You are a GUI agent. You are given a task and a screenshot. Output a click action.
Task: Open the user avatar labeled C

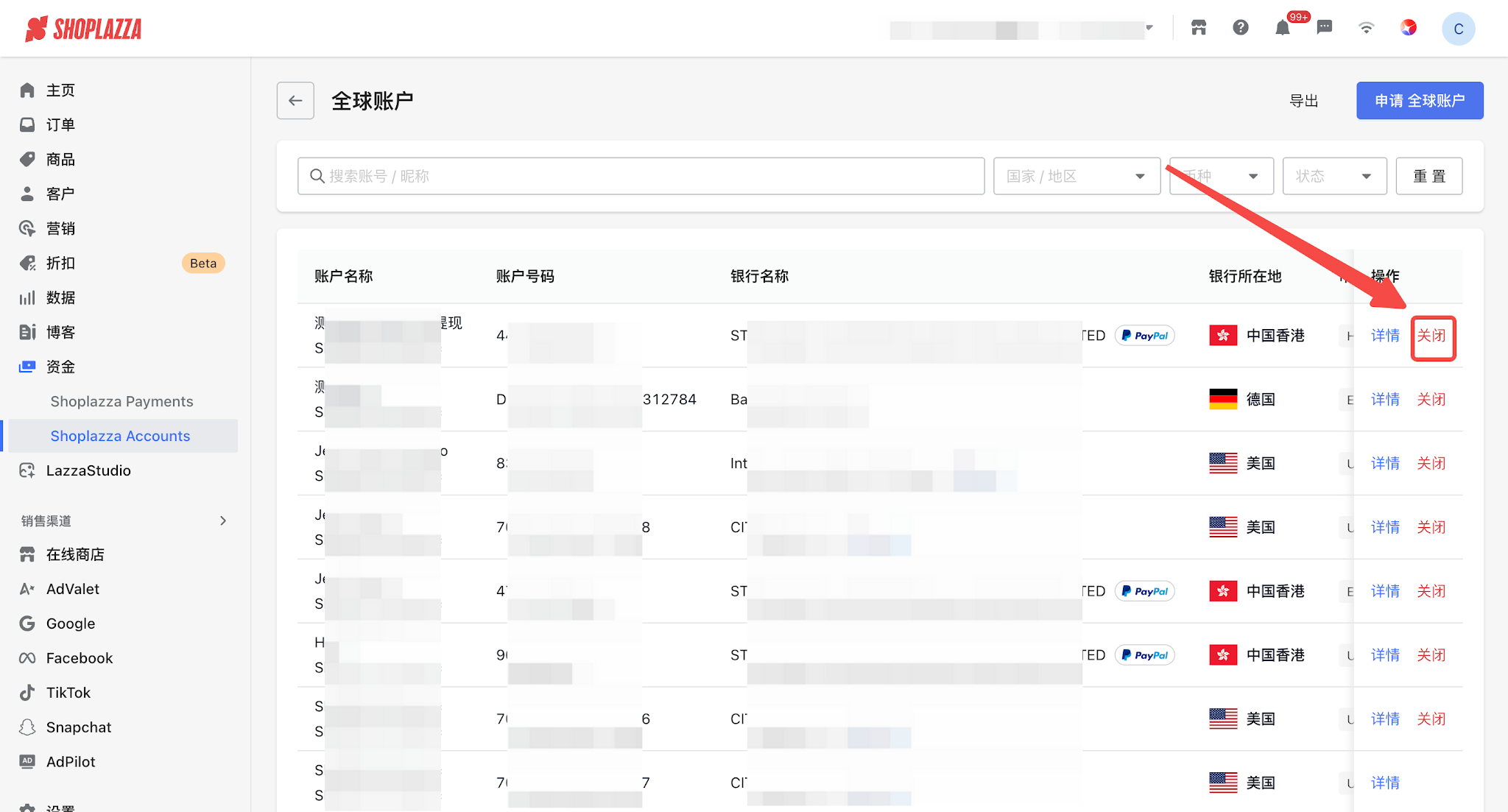pyautogui.click(x=1459, y=29)
